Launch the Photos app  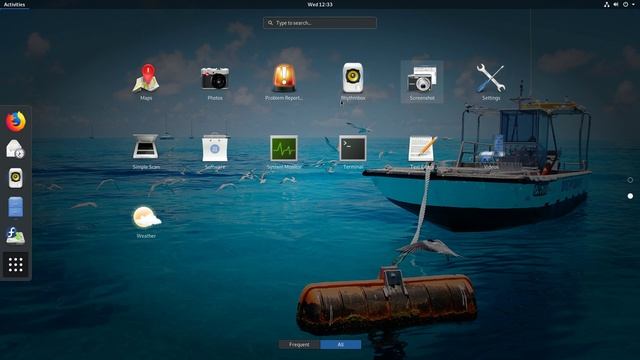coord(215,82)
